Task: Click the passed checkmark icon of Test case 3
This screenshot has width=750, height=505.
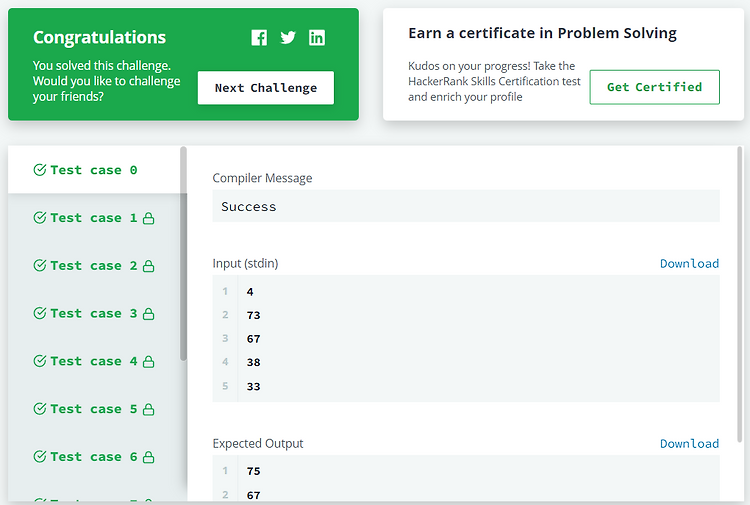Action: [40, 313]
